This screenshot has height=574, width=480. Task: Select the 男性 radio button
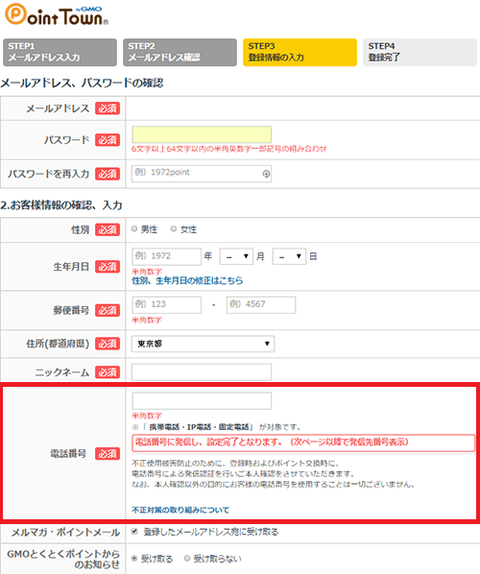point(134,229)
